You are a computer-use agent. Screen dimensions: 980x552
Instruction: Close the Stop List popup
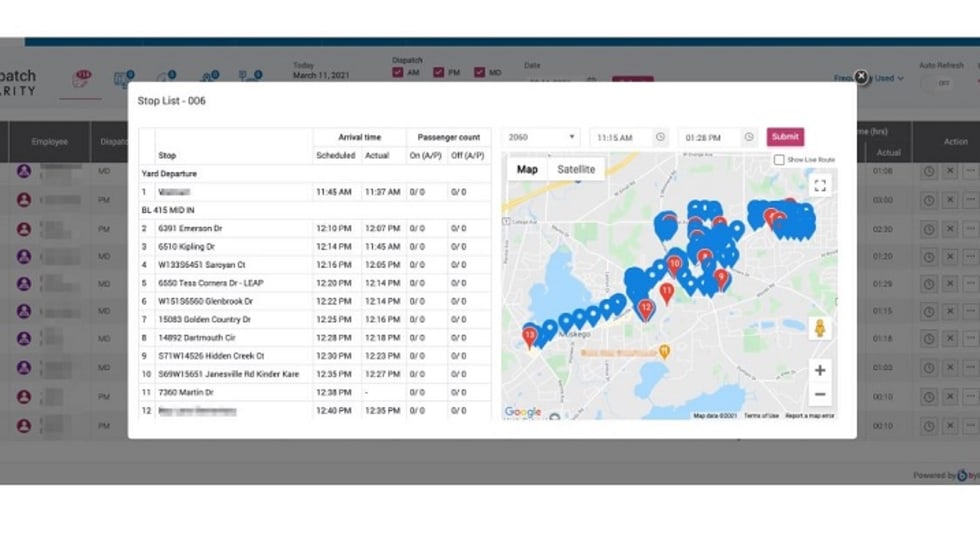pos(861,77)
